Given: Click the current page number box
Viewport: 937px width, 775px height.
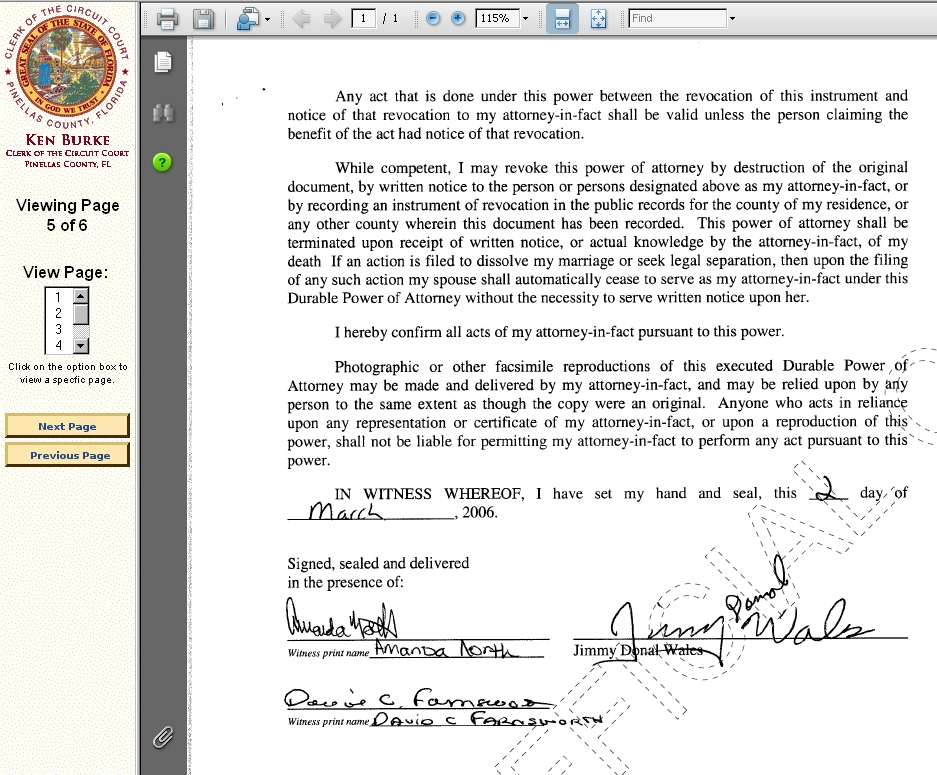Looking at the screenshot, I should (364, 18).
